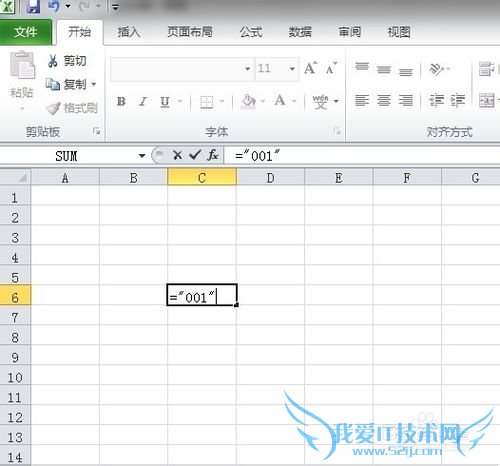
Task: Click Top Align icon
Action: [362, 66]
